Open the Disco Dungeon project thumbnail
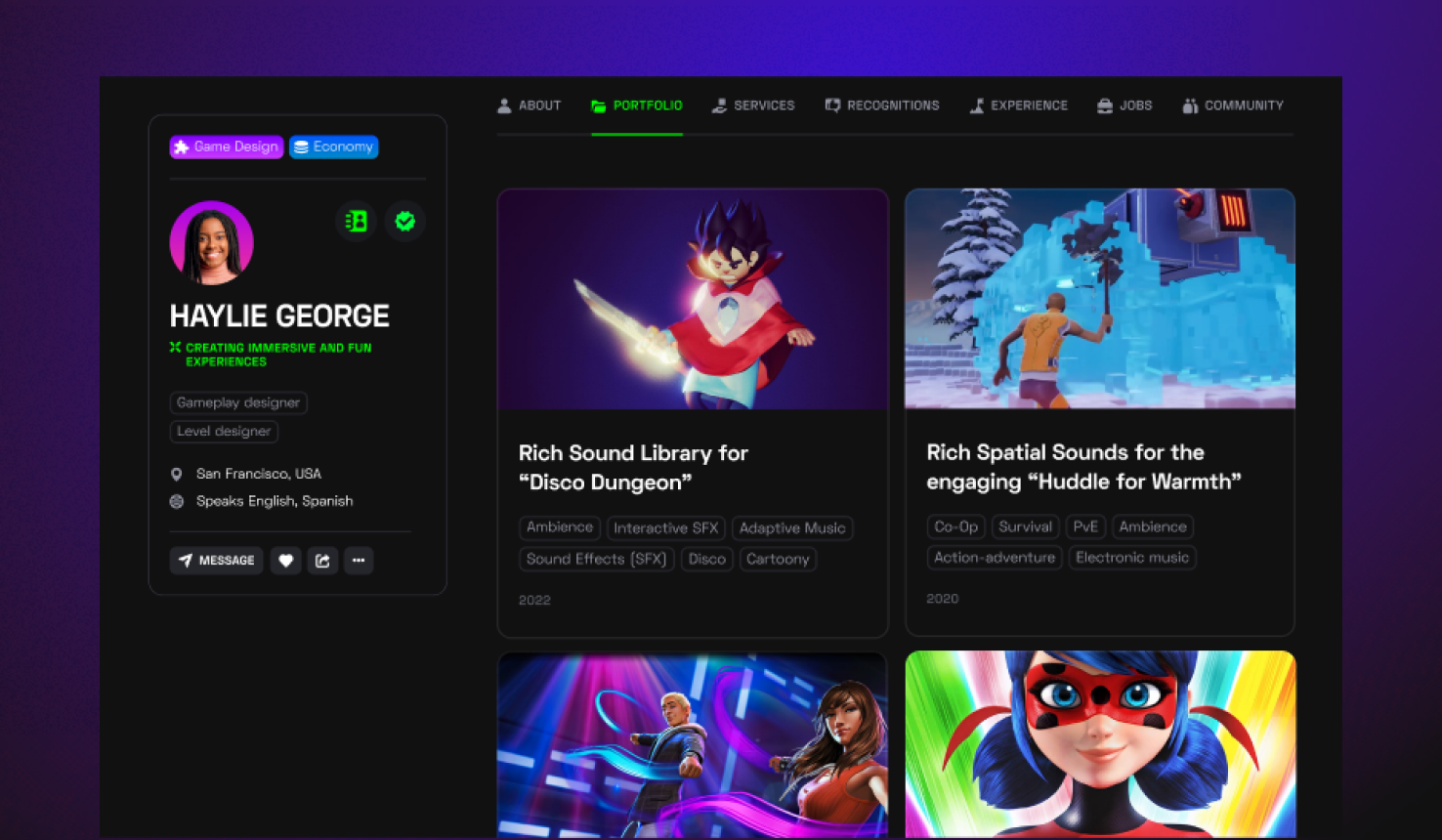 693,299
